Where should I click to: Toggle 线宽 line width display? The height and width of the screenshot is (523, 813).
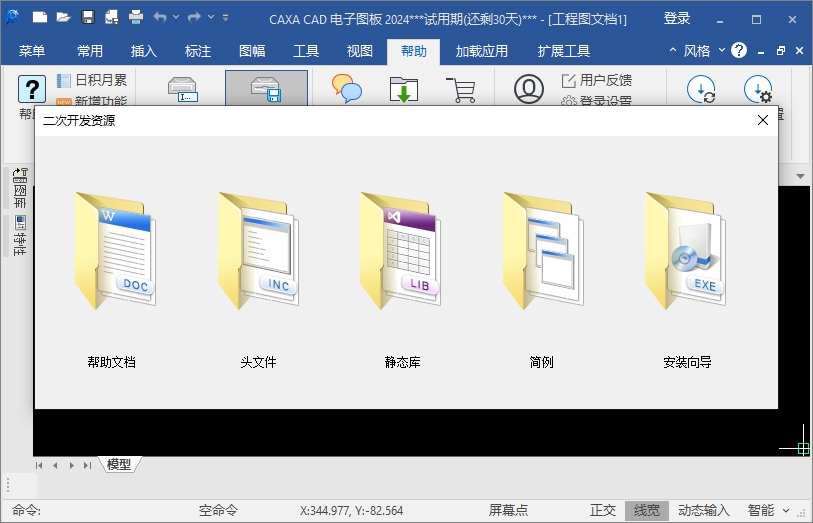647,510
